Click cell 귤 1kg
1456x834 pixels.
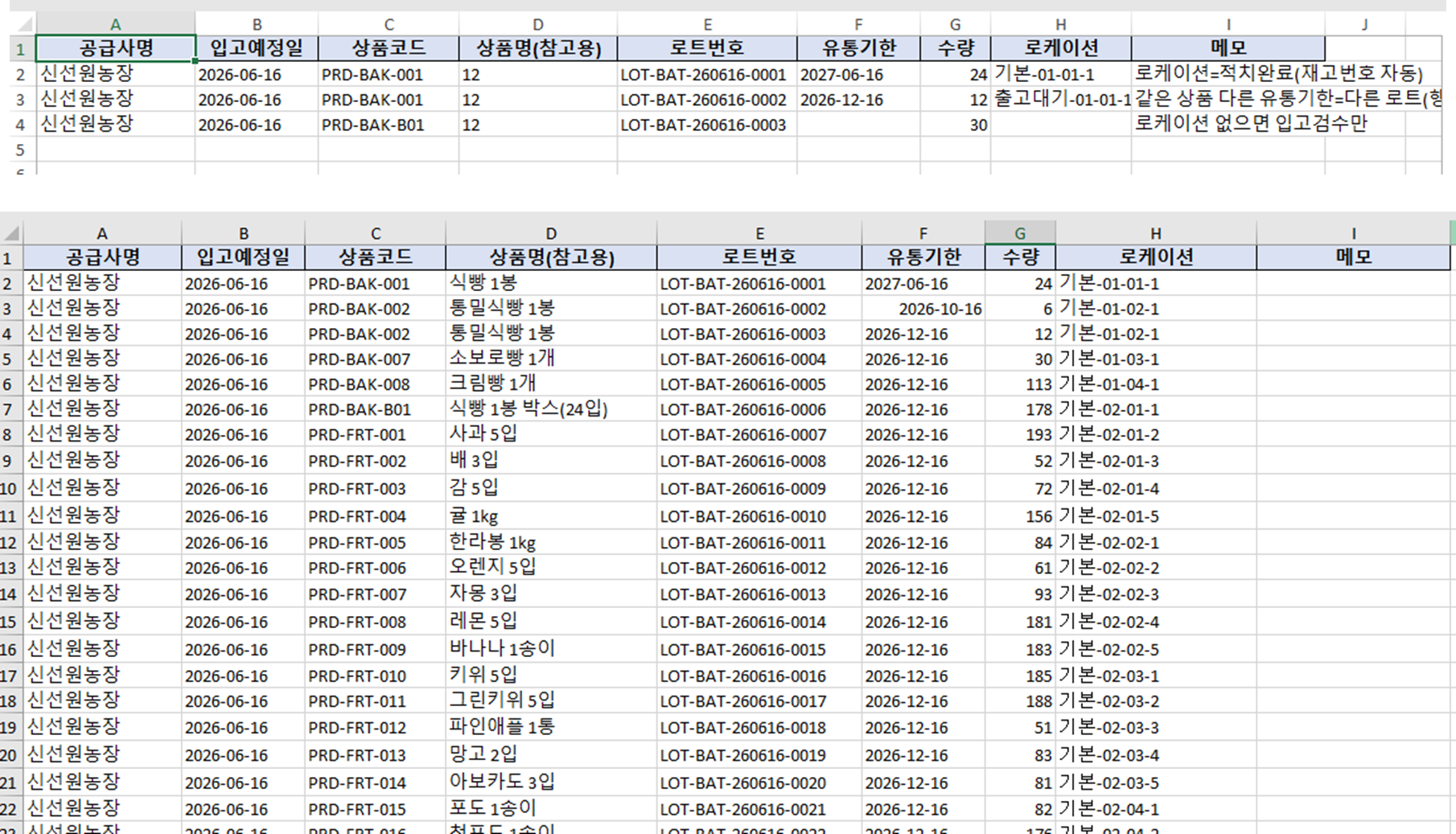point(550,516)
